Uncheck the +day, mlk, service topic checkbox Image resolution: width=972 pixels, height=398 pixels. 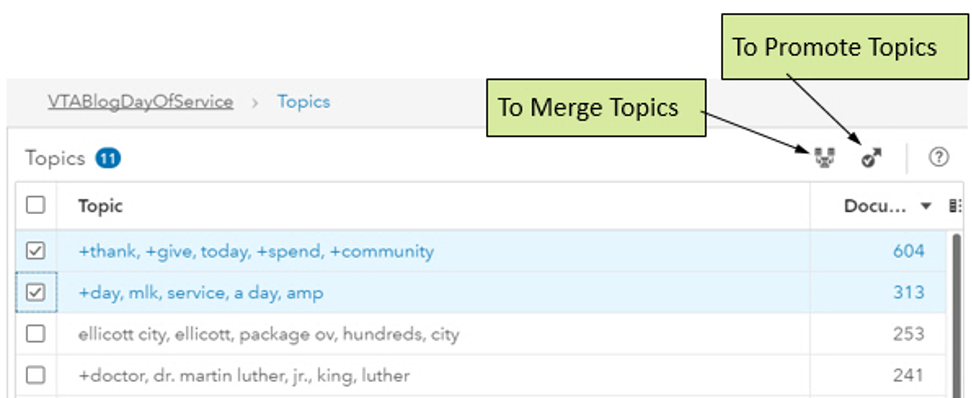(36, 292)
